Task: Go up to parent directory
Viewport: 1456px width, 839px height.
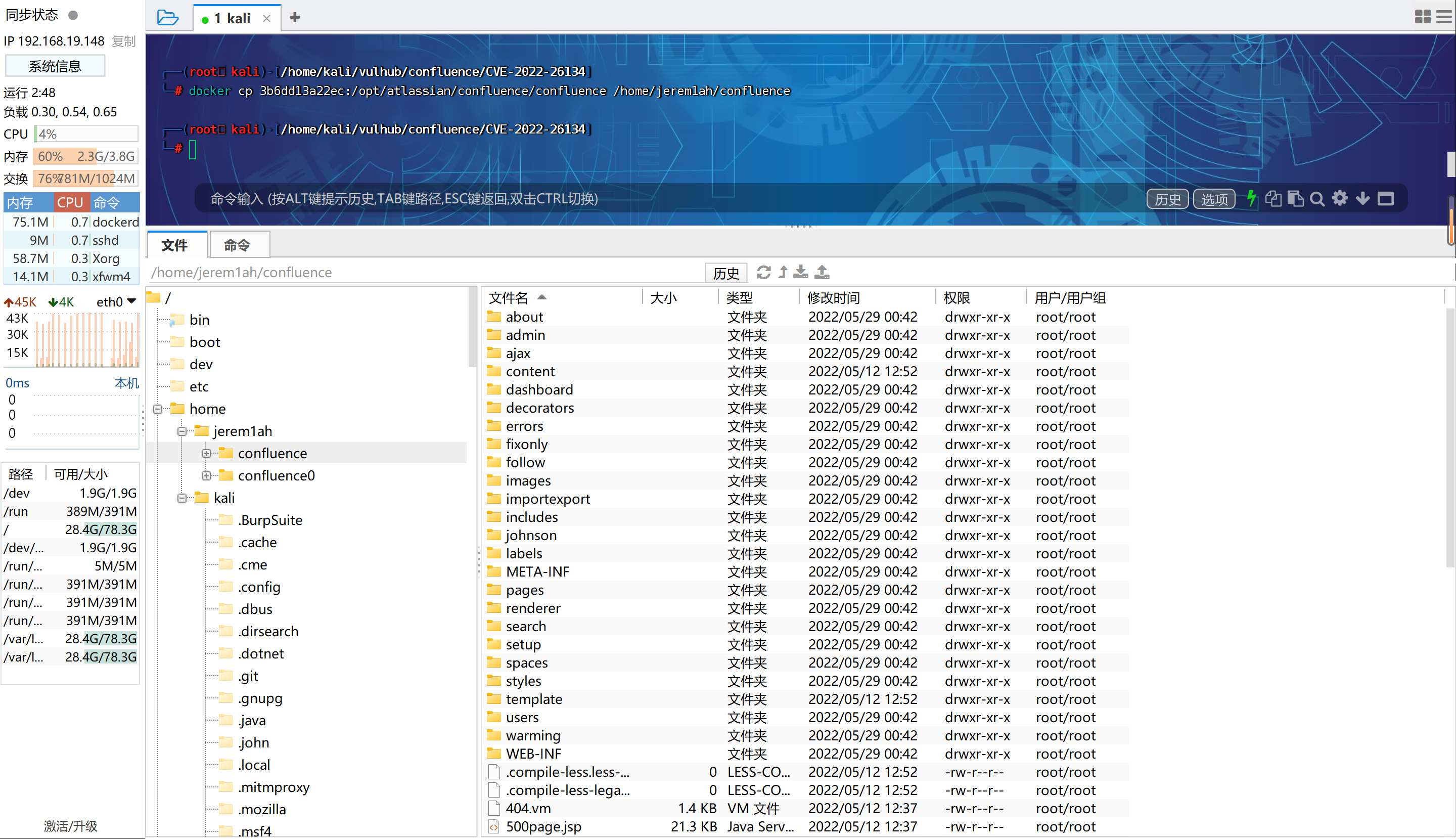Action: (783, 272)
